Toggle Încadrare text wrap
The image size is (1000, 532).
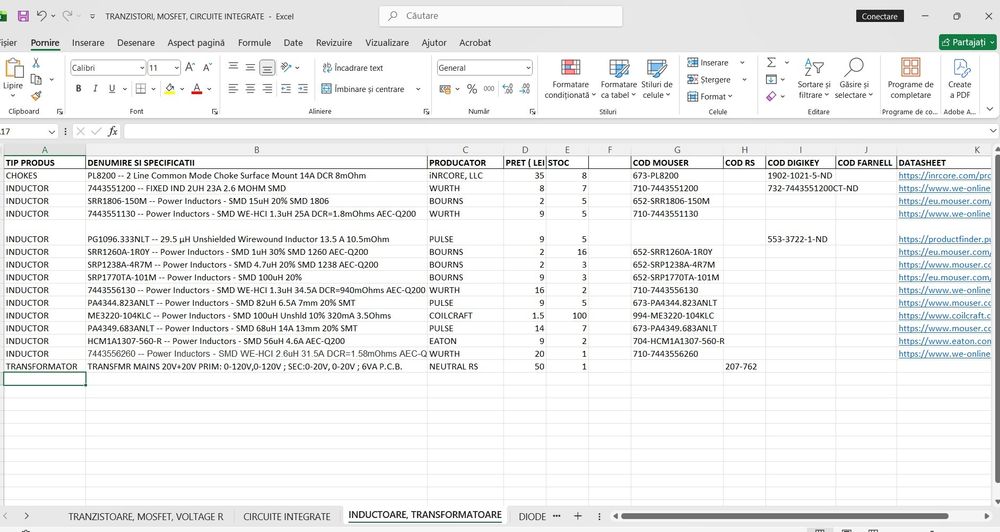point(353,68)
